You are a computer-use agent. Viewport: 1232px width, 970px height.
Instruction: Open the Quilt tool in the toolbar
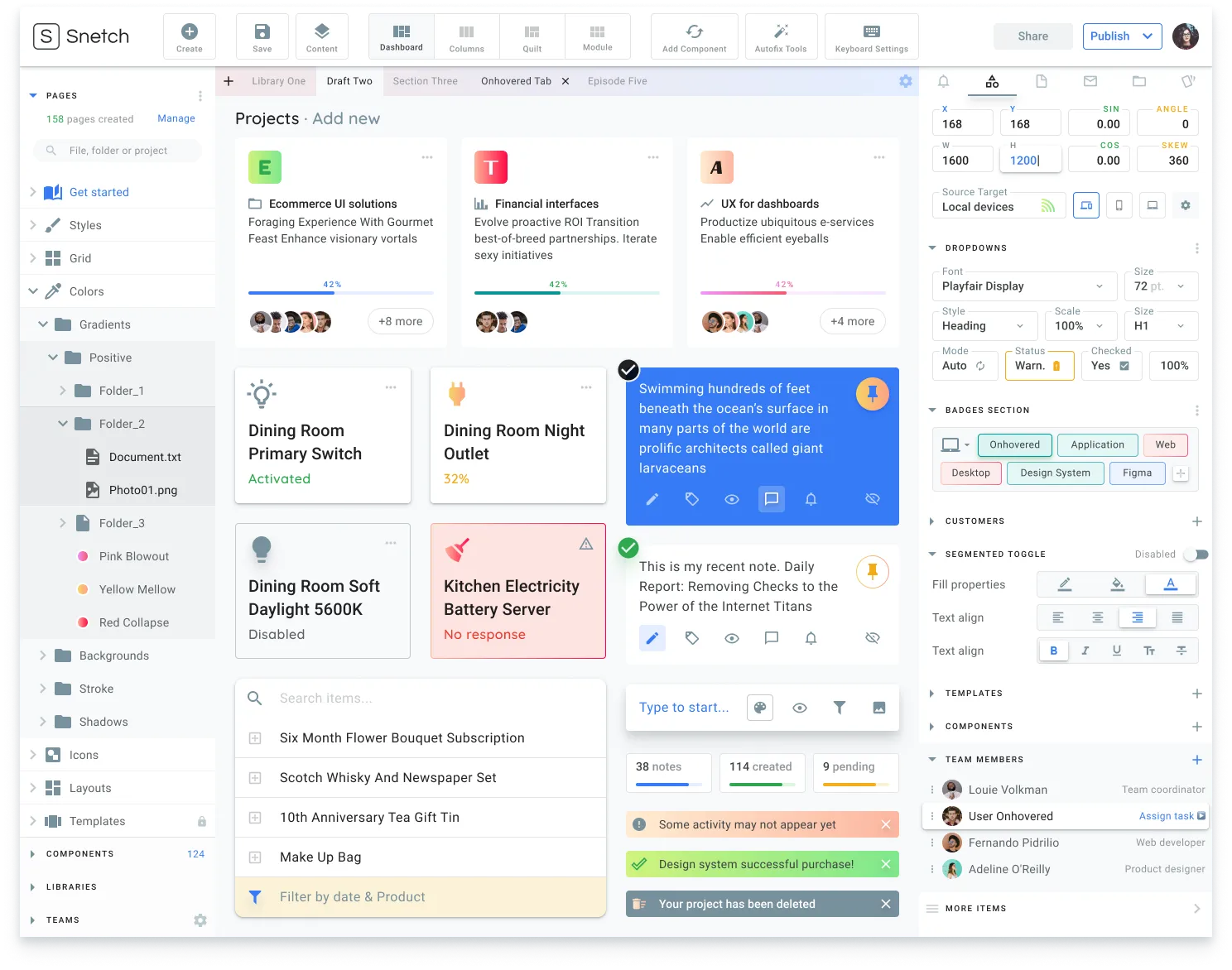click(531, 36)
